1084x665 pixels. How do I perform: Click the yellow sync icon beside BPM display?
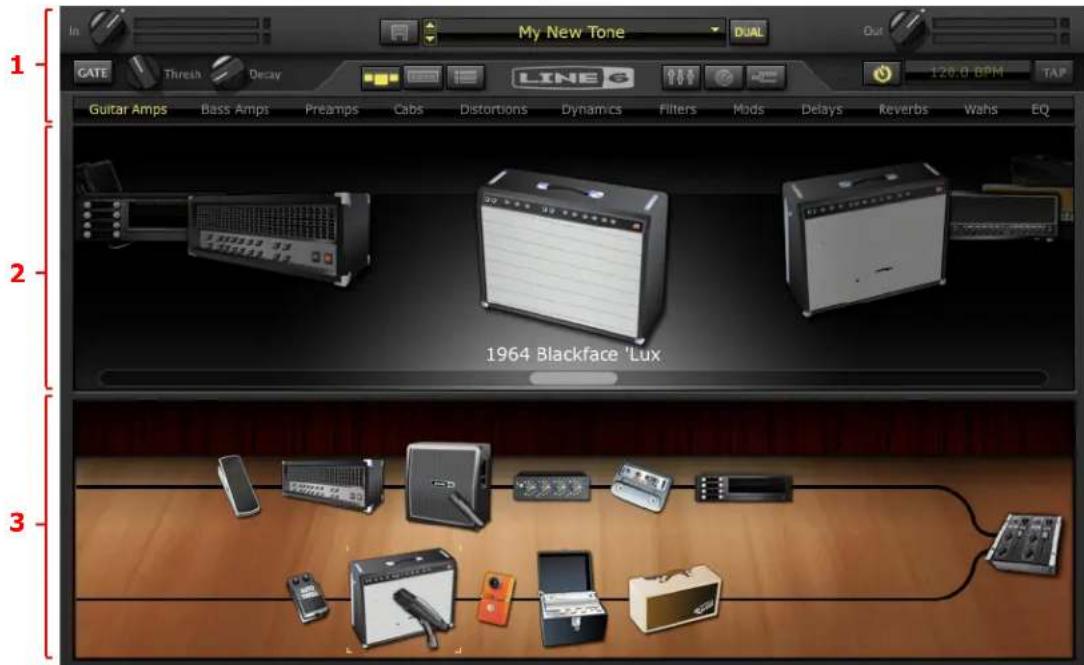click(881, 73)
